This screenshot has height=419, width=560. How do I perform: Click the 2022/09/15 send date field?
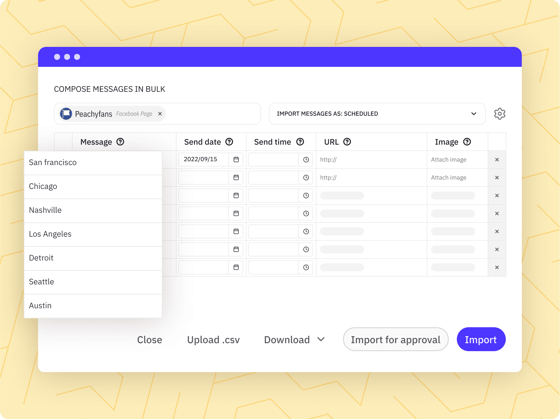click(204, 160)
